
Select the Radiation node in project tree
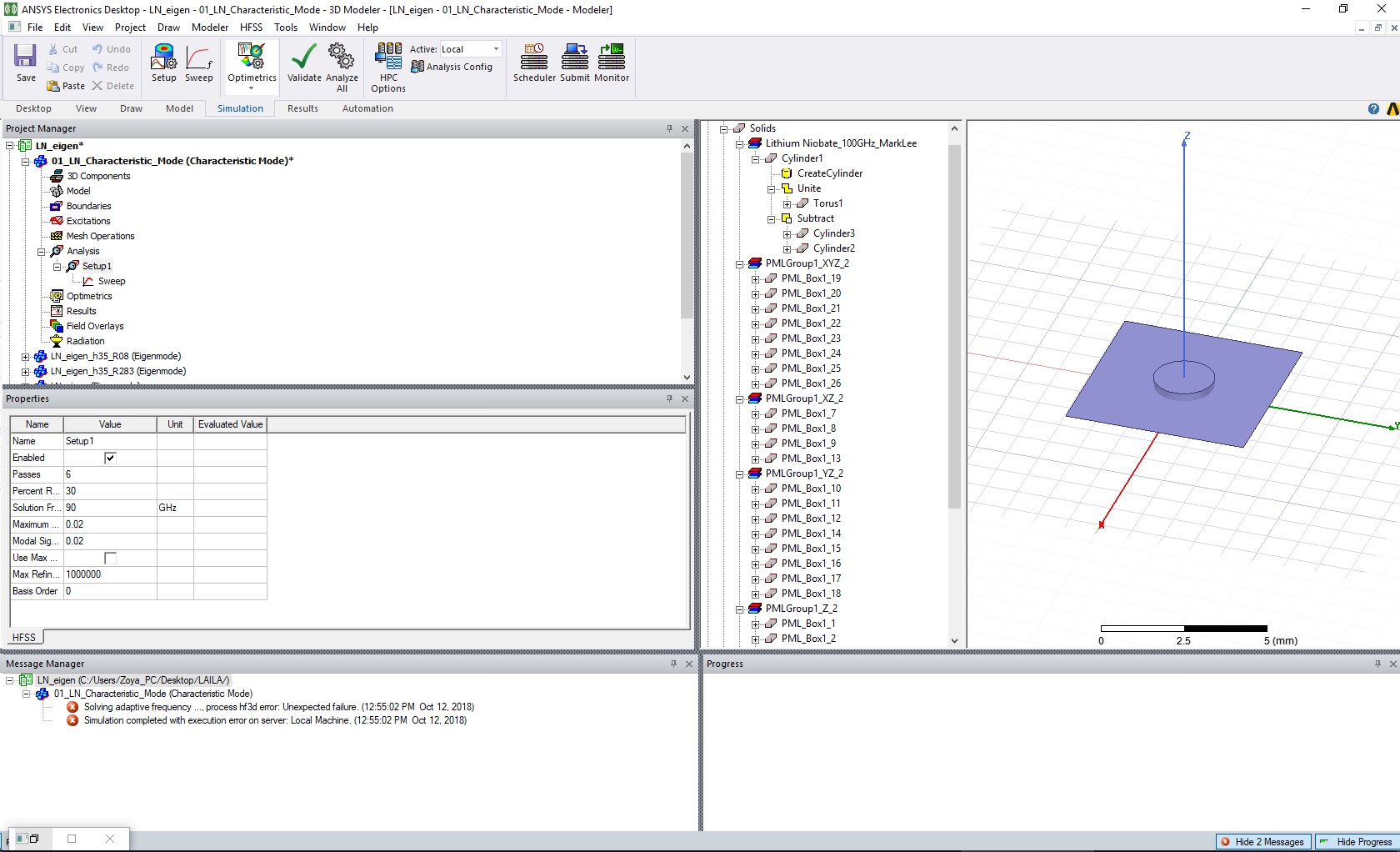click(85, 341)
